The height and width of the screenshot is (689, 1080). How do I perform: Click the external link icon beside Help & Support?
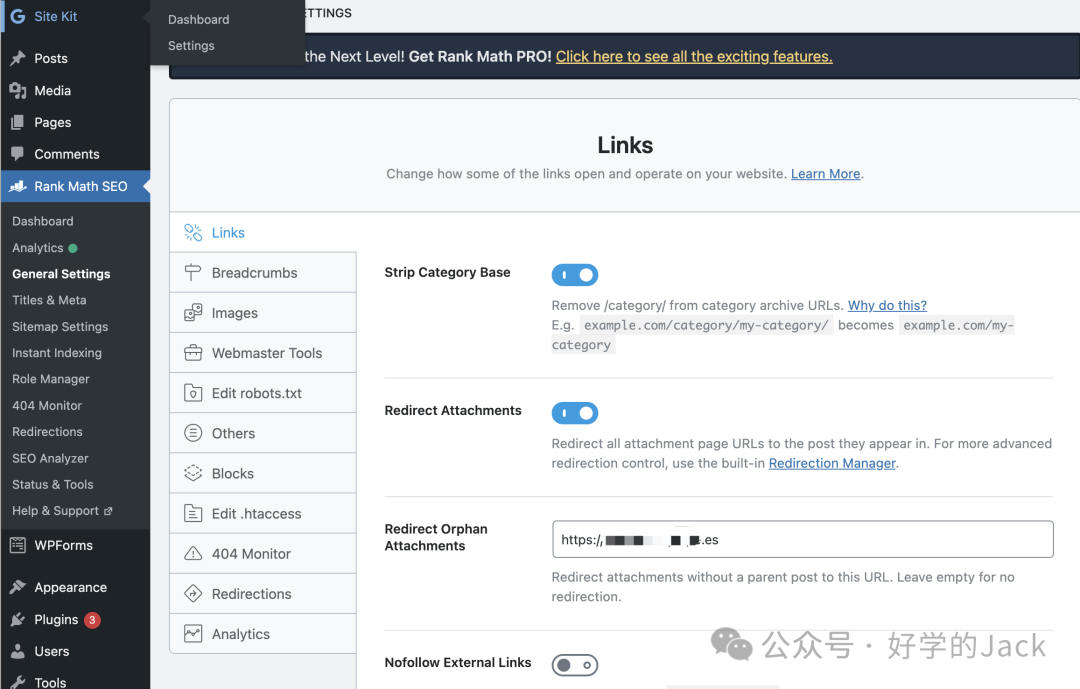pos(108,511)
